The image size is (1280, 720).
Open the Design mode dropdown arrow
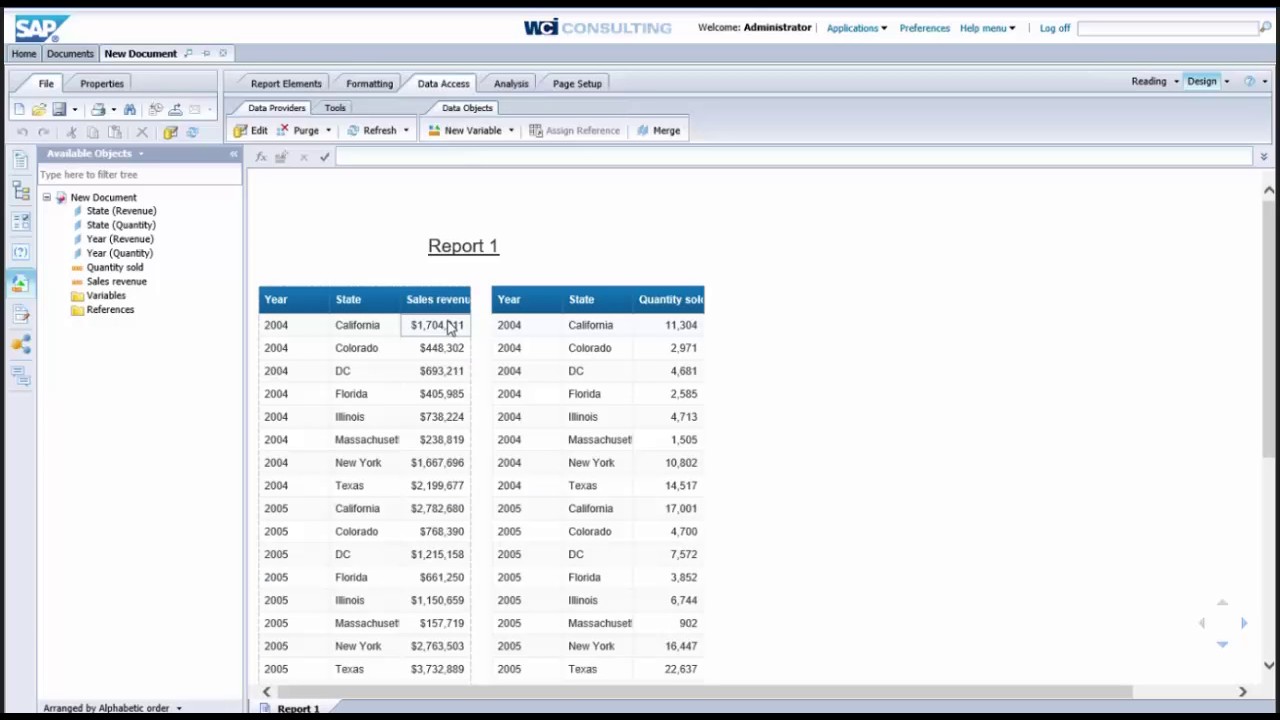pyautogui.click(x=1227, y=82)
